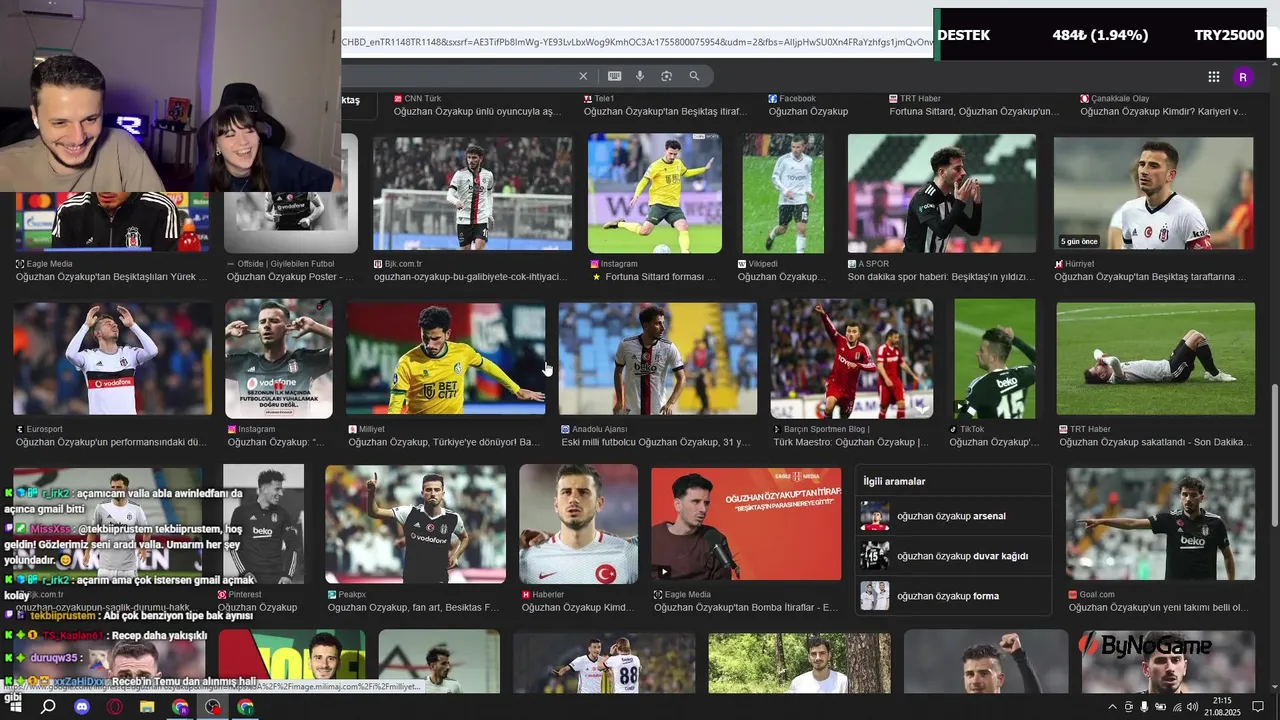Open the Meet Now tray icon
This screenshot has height=720, width=1280.
(x=1129, y=707)
